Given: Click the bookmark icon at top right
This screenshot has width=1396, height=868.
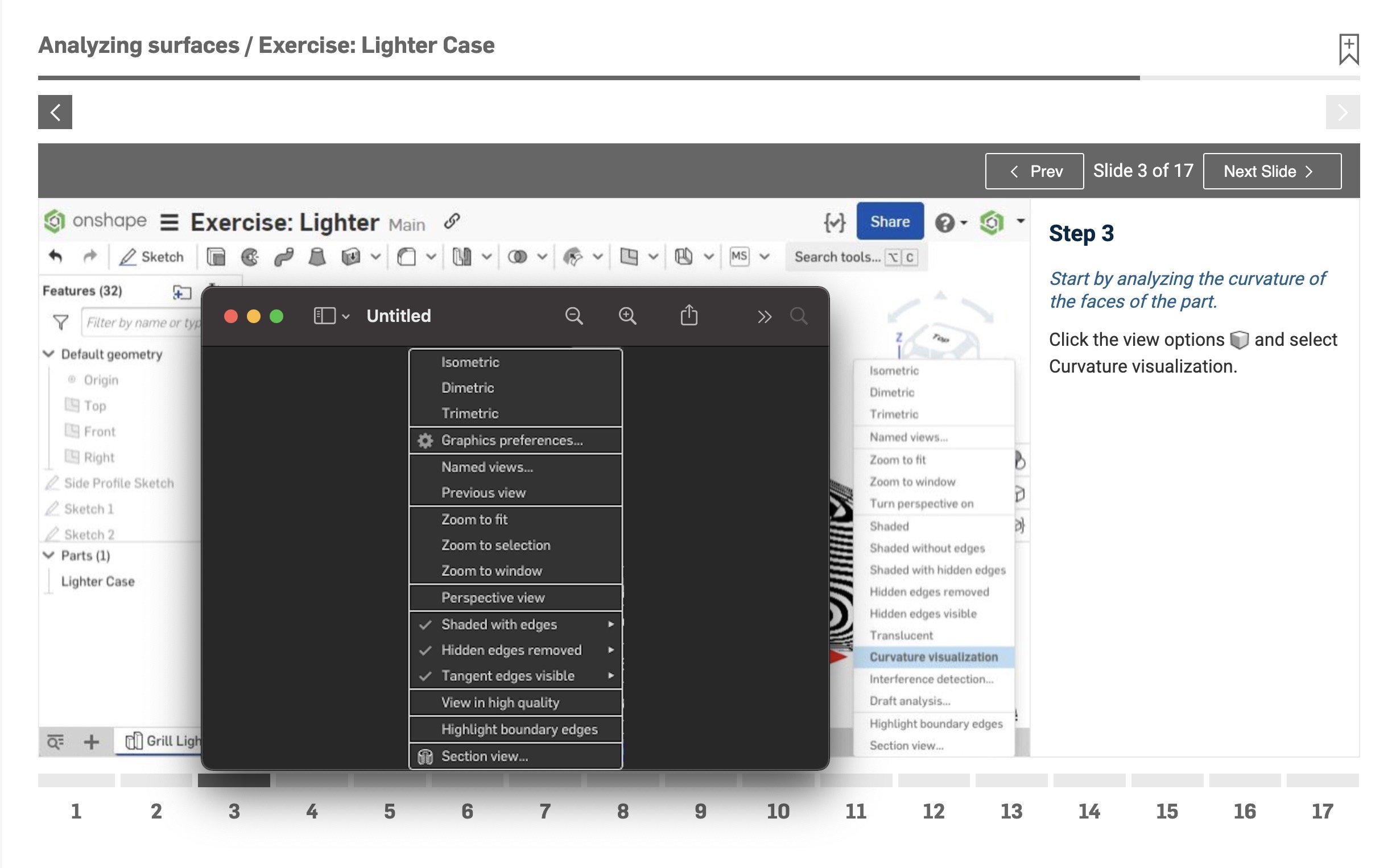Looking at the screenshot, I should coord(1348,49).
